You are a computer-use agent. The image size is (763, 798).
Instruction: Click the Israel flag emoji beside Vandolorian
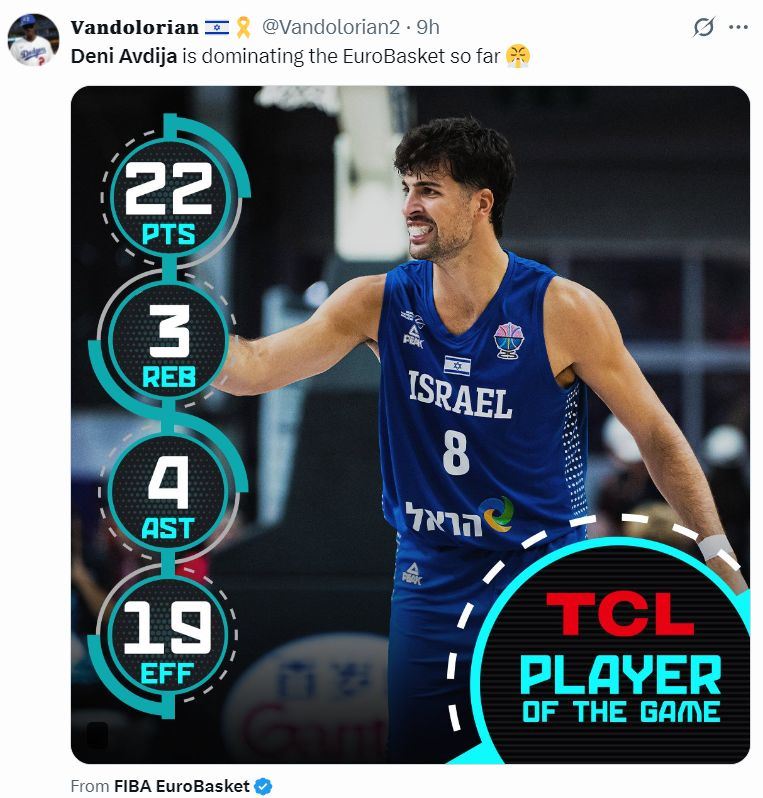pyautogui.click(x=217, y=27)
